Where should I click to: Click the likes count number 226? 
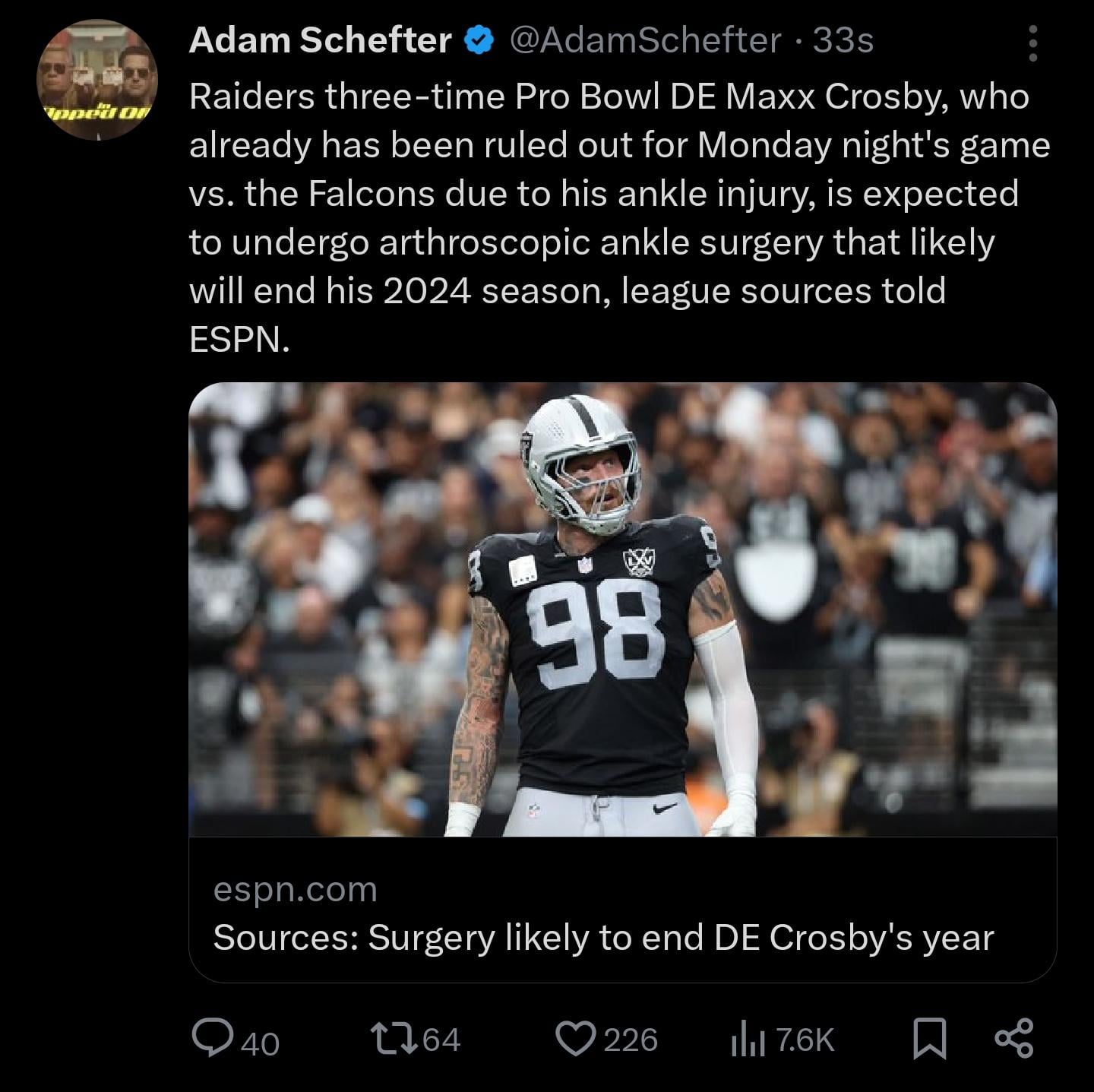coord(631,1040)
